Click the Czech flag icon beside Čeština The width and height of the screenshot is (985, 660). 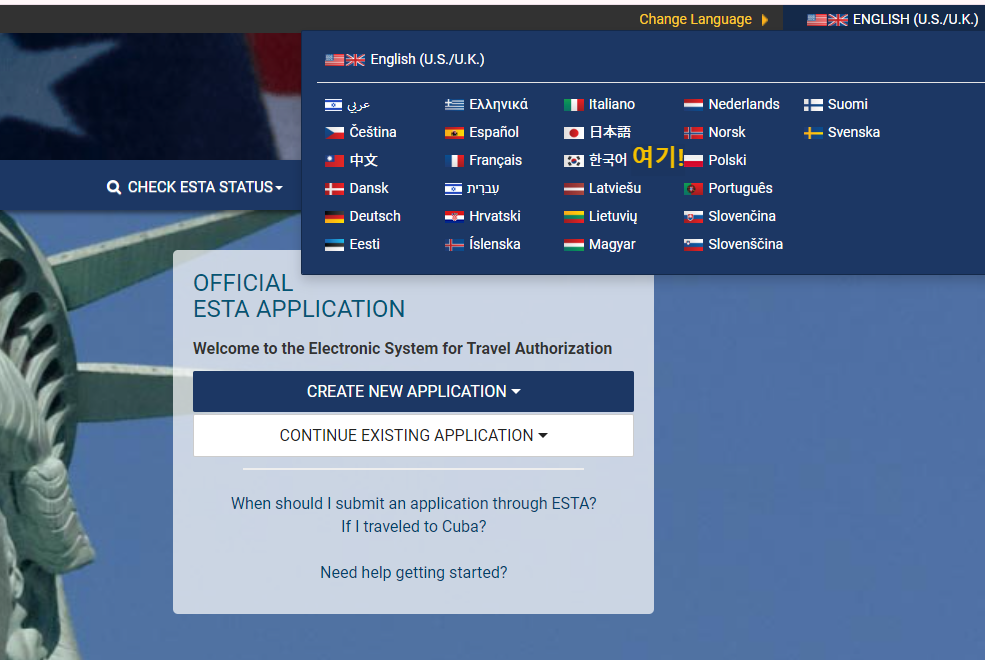[334, 133]
